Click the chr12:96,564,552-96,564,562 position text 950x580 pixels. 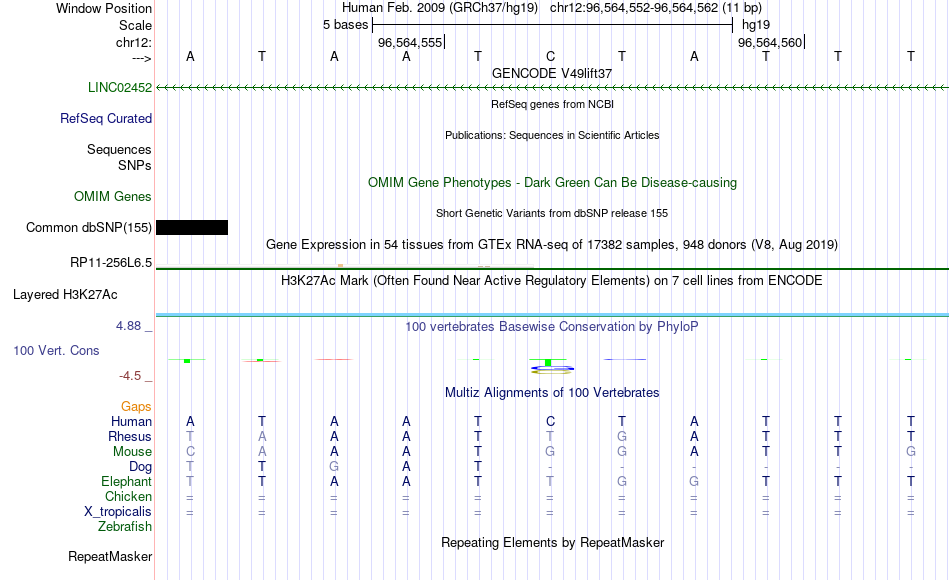[634, 8]
